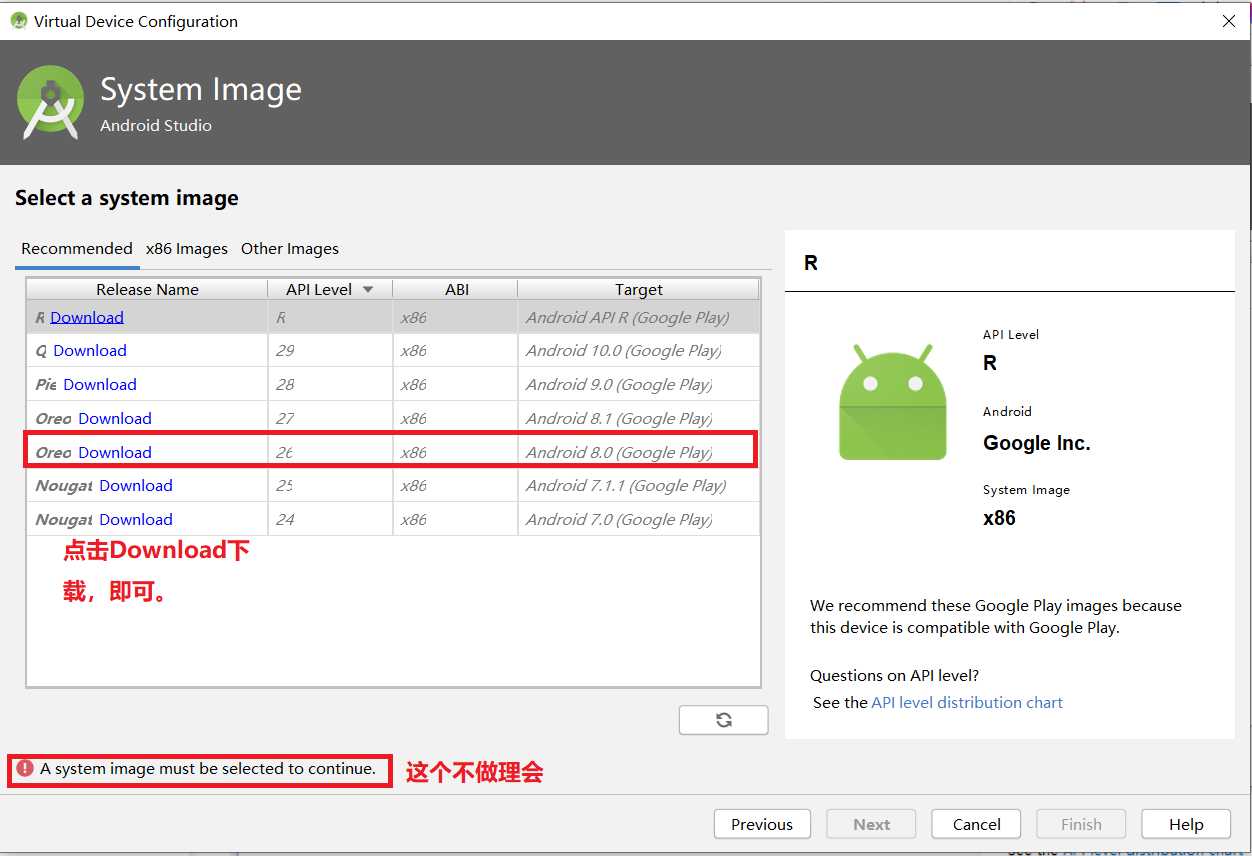
Task: Select the Android 9.0 (Google Play) cell
Action: point(638,384)
